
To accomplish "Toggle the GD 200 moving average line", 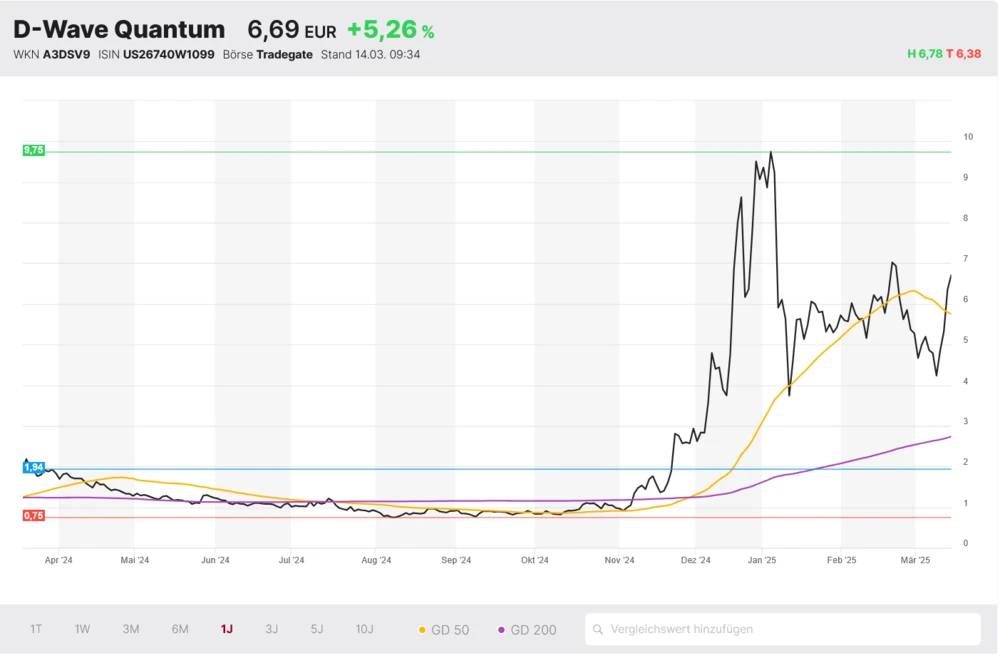I will [x=527, y=629].
